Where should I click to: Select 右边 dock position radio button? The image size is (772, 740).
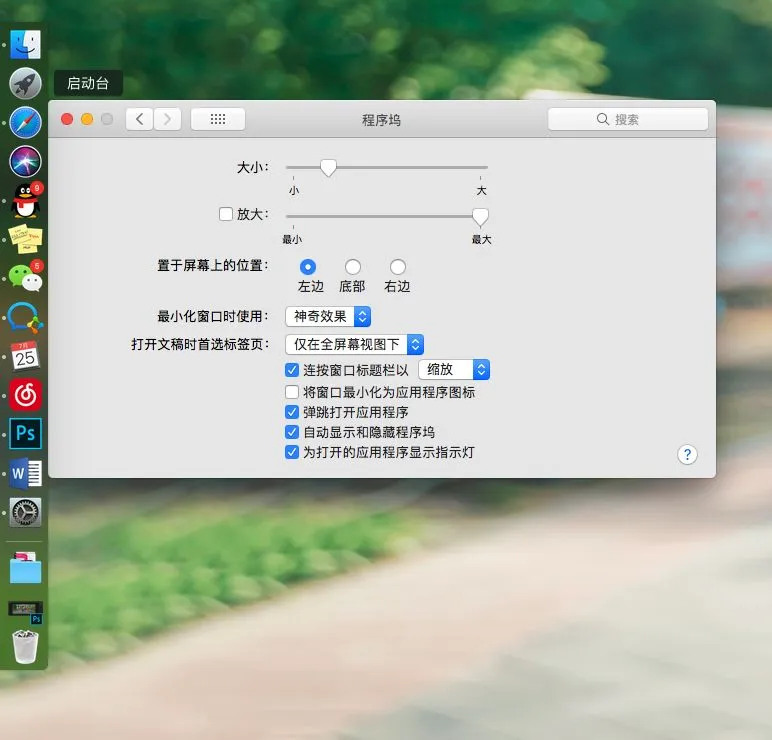pyautogui.click(x=398, y=267)
